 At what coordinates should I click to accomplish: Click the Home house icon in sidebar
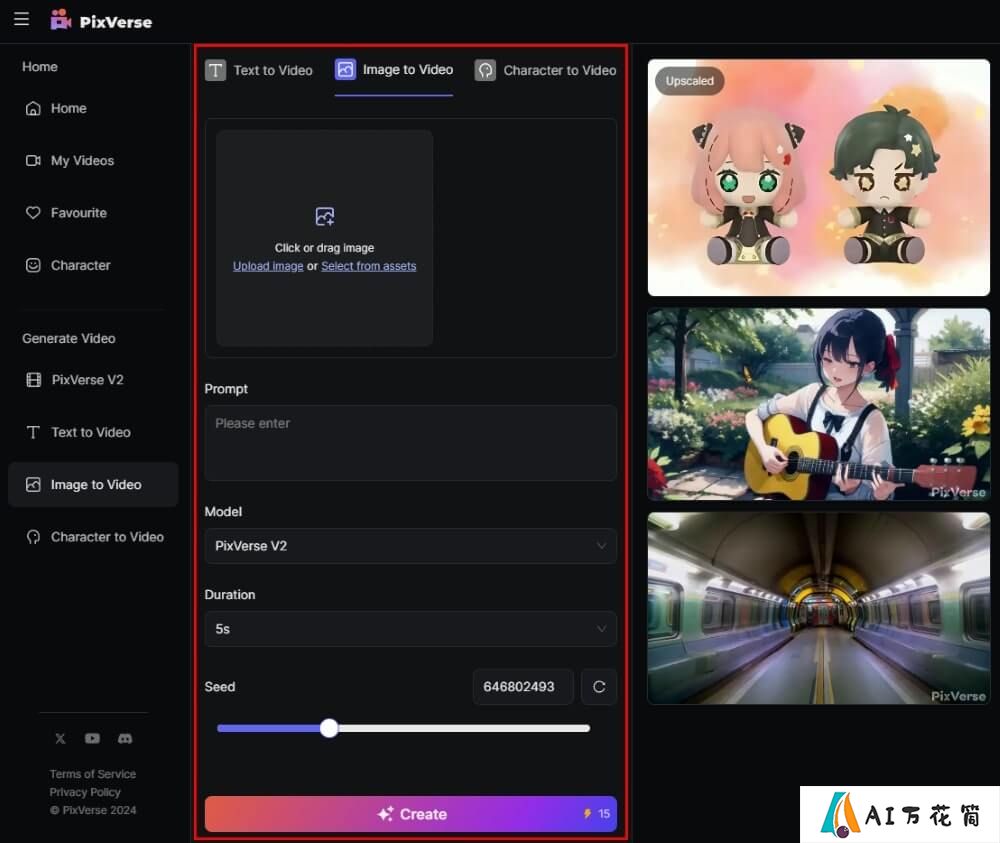tap(33, 108)
